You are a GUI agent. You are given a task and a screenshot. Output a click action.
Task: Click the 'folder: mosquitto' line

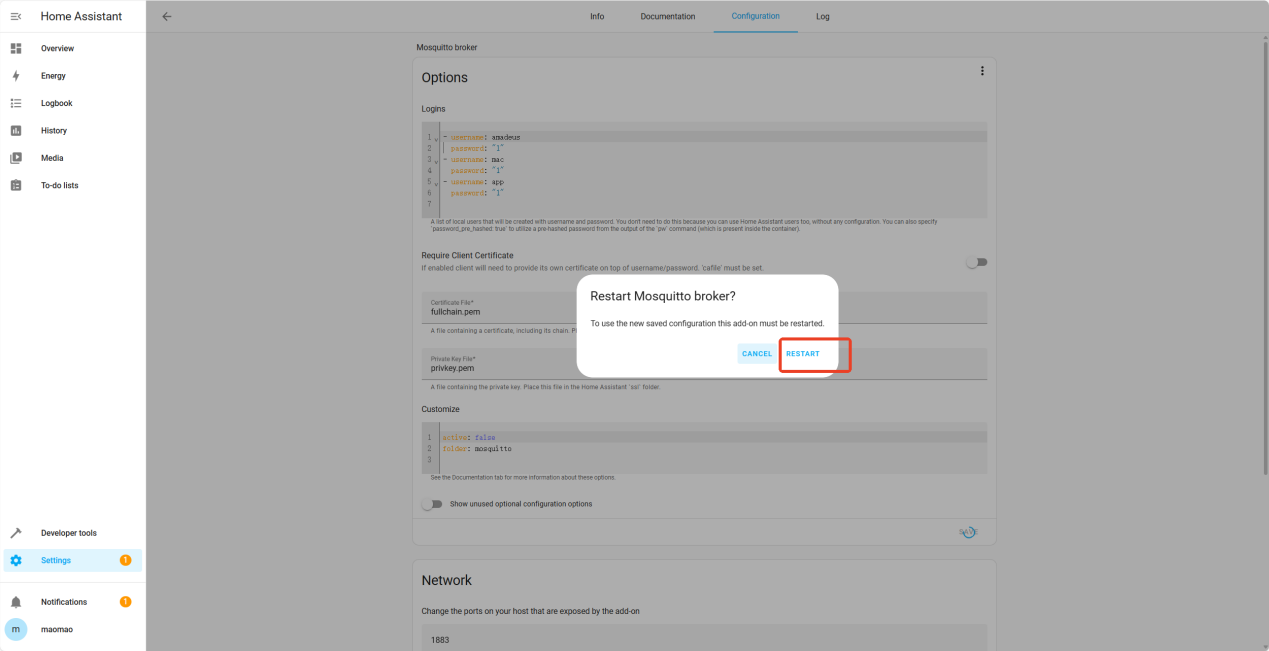click(x=477, y=449)
